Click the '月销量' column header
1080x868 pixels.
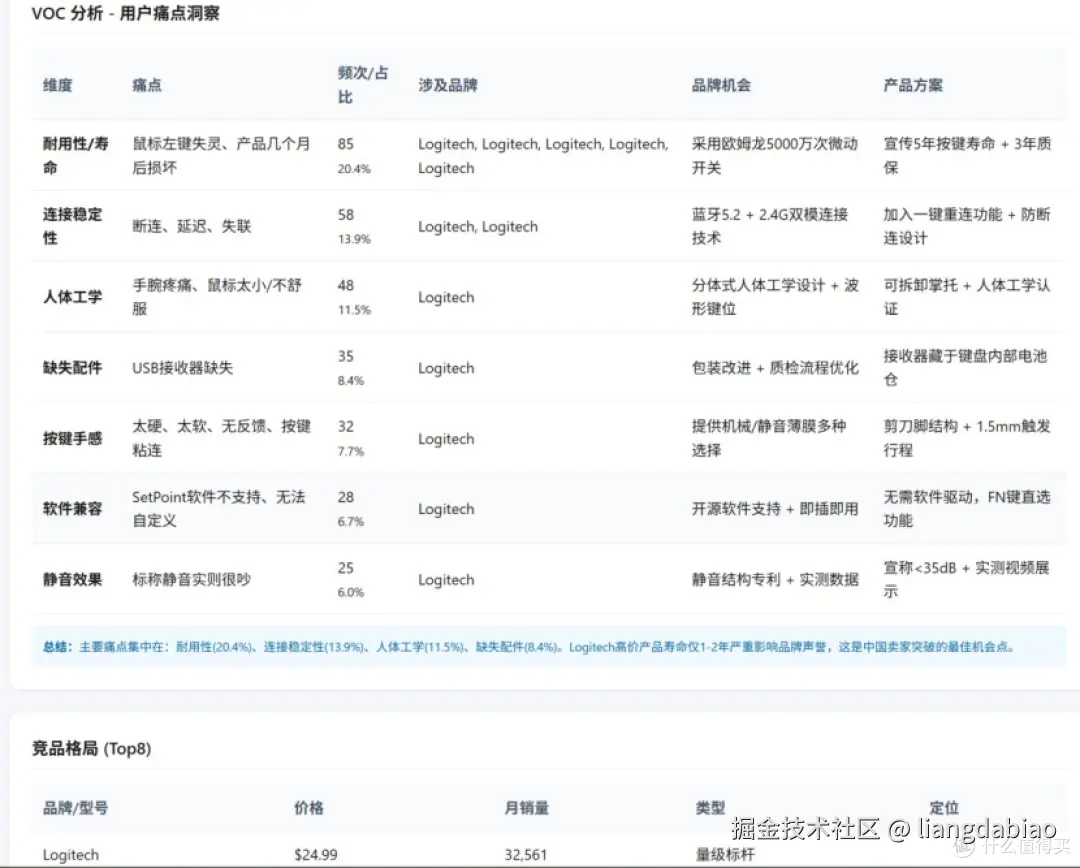(x=526, y=807)
